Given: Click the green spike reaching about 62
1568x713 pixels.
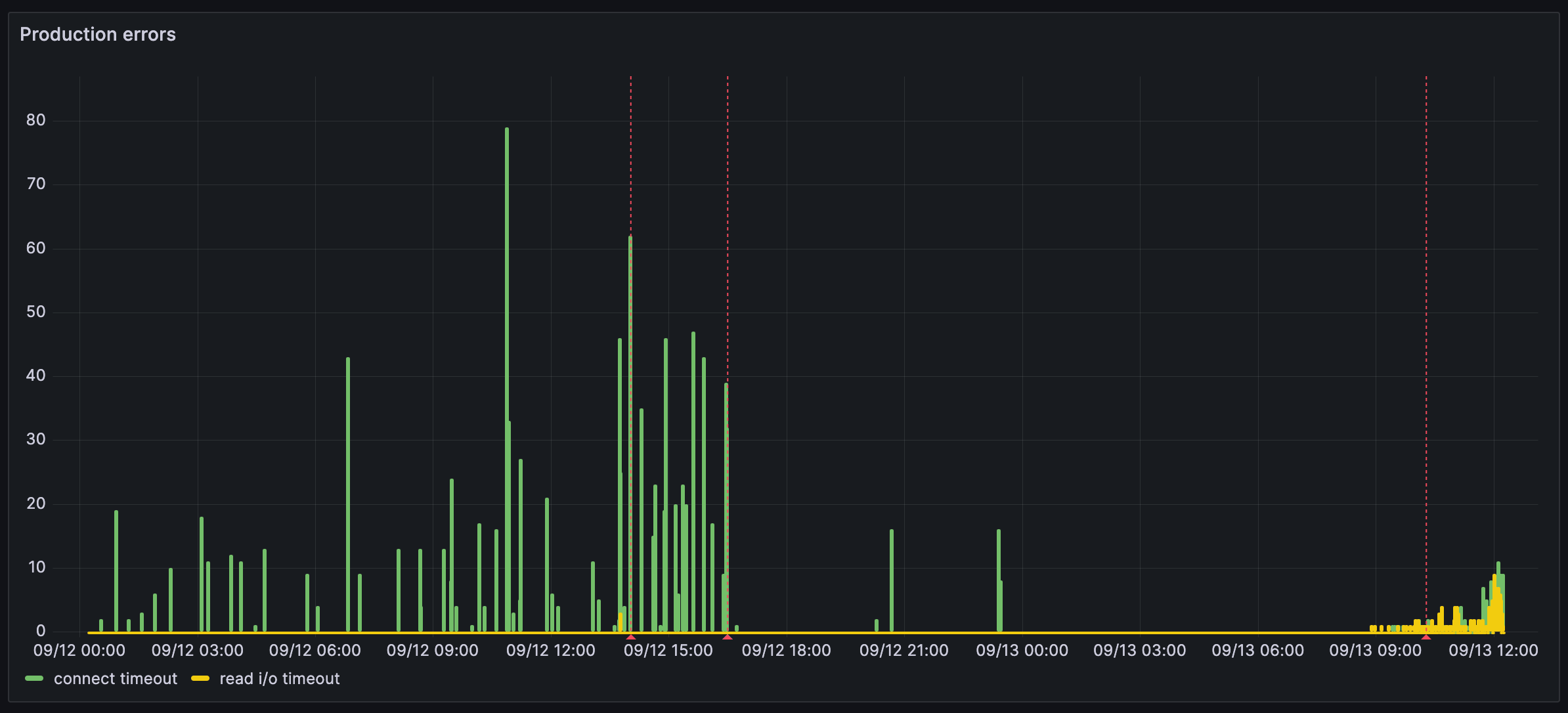Looking at the screenshot, I should coord(630,434).
